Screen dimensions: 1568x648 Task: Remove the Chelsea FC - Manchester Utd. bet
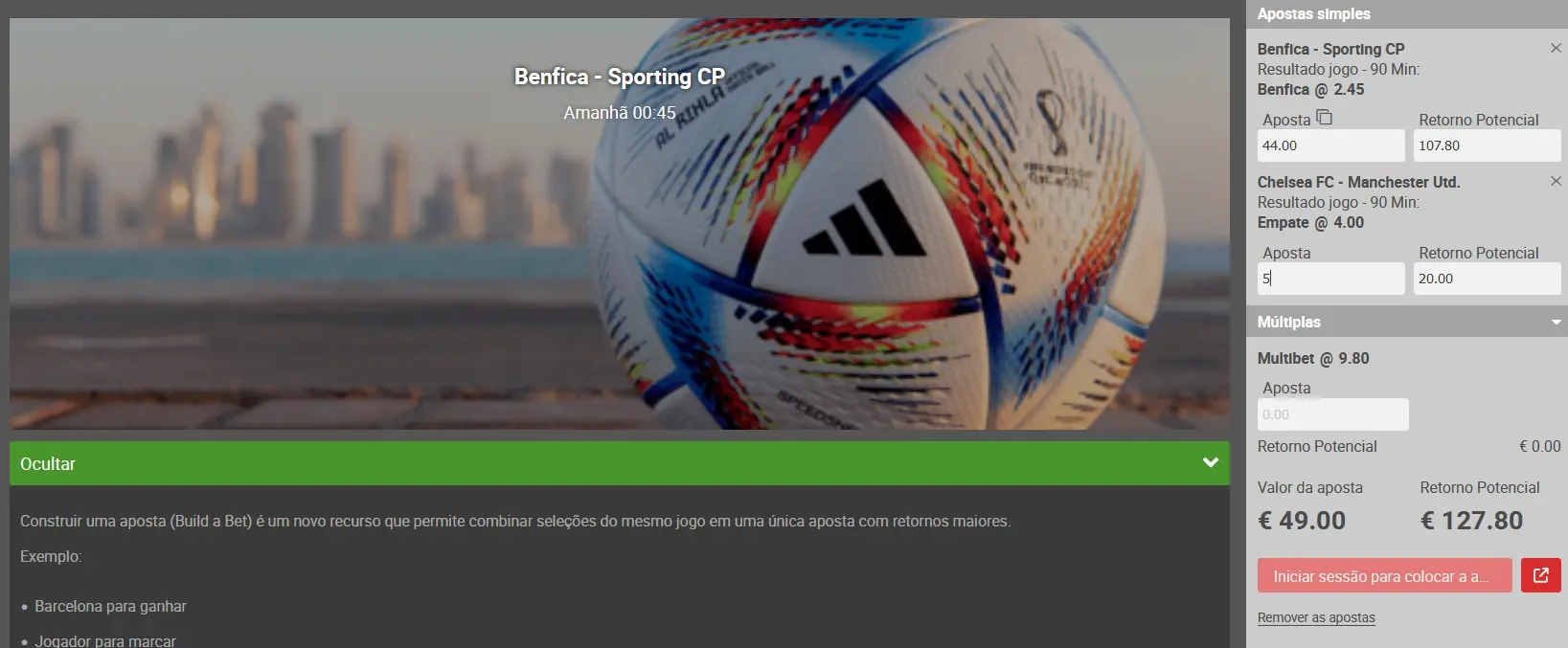pos(1556,181)
